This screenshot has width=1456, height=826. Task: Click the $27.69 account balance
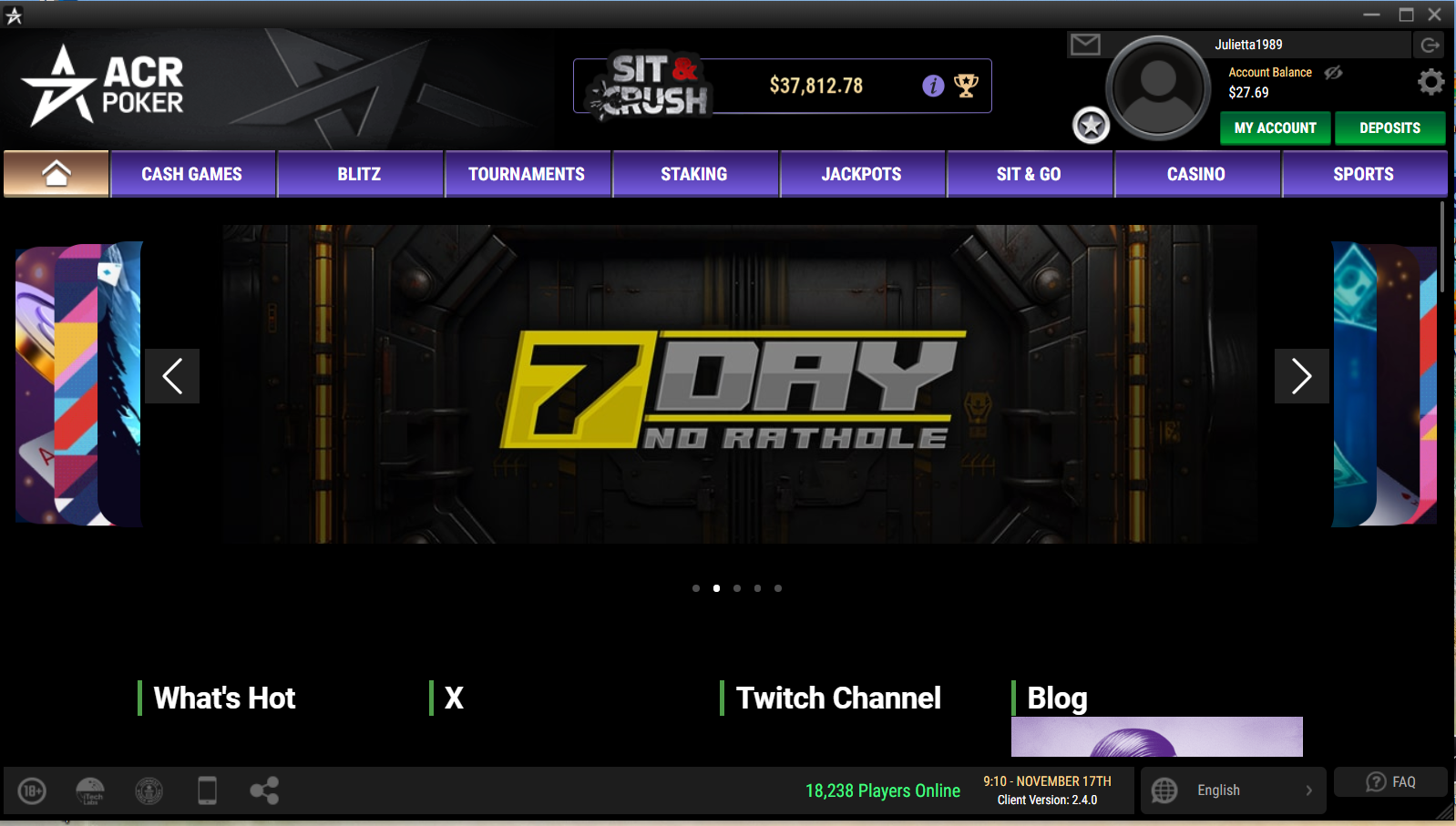pos(1248,93)
